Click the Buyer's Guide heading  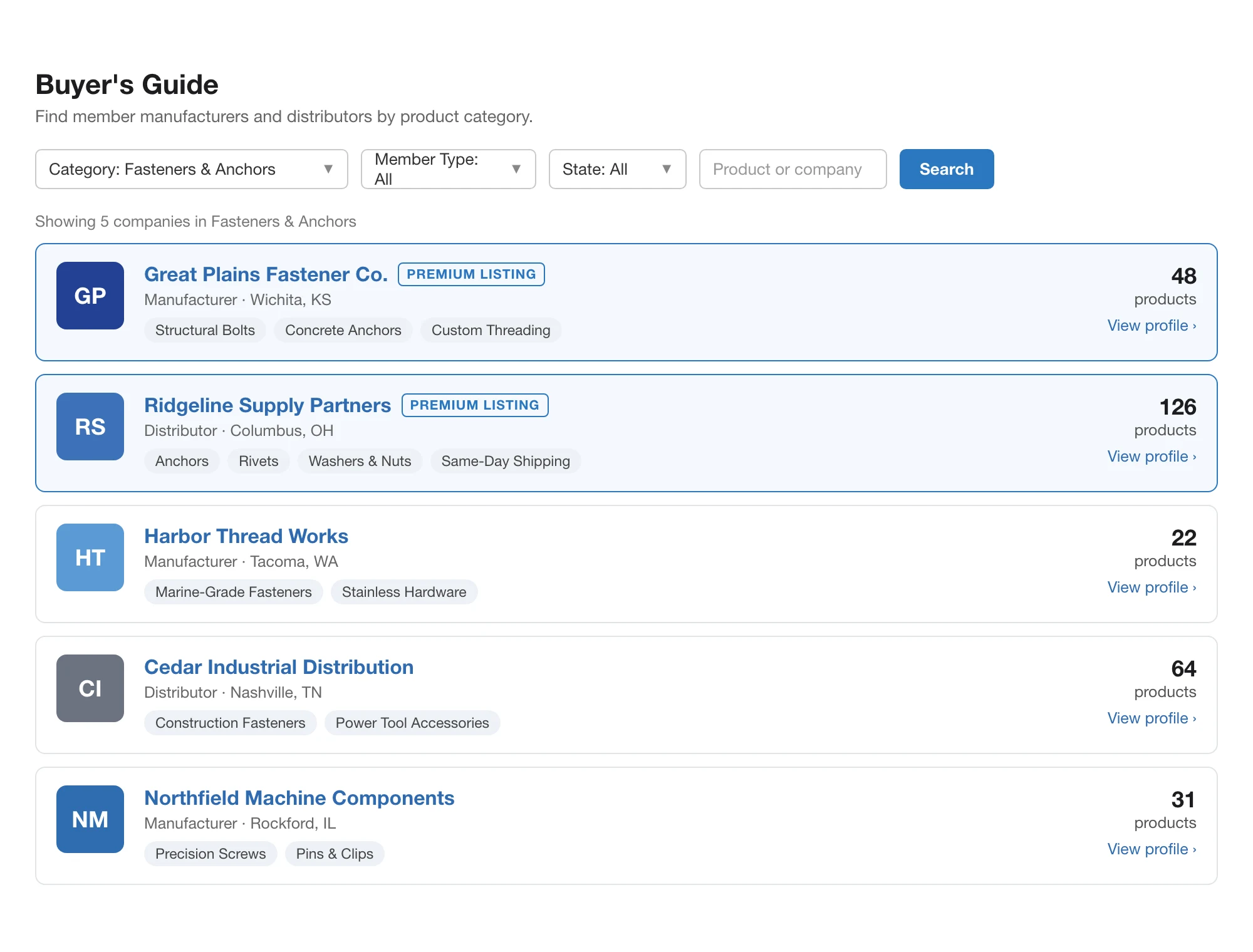(x=127, y=85)
